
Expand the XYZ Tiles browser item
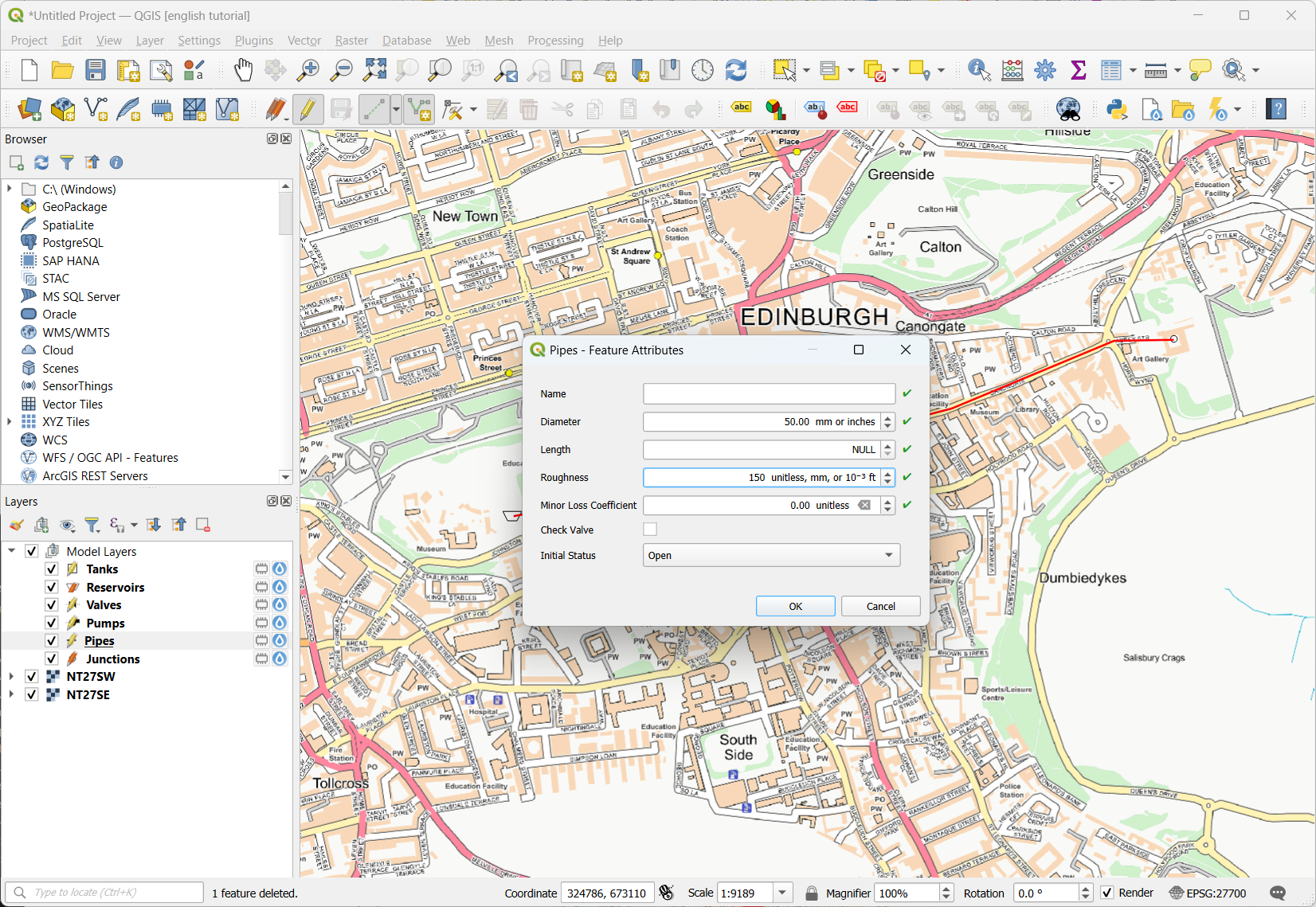(10, 422)
